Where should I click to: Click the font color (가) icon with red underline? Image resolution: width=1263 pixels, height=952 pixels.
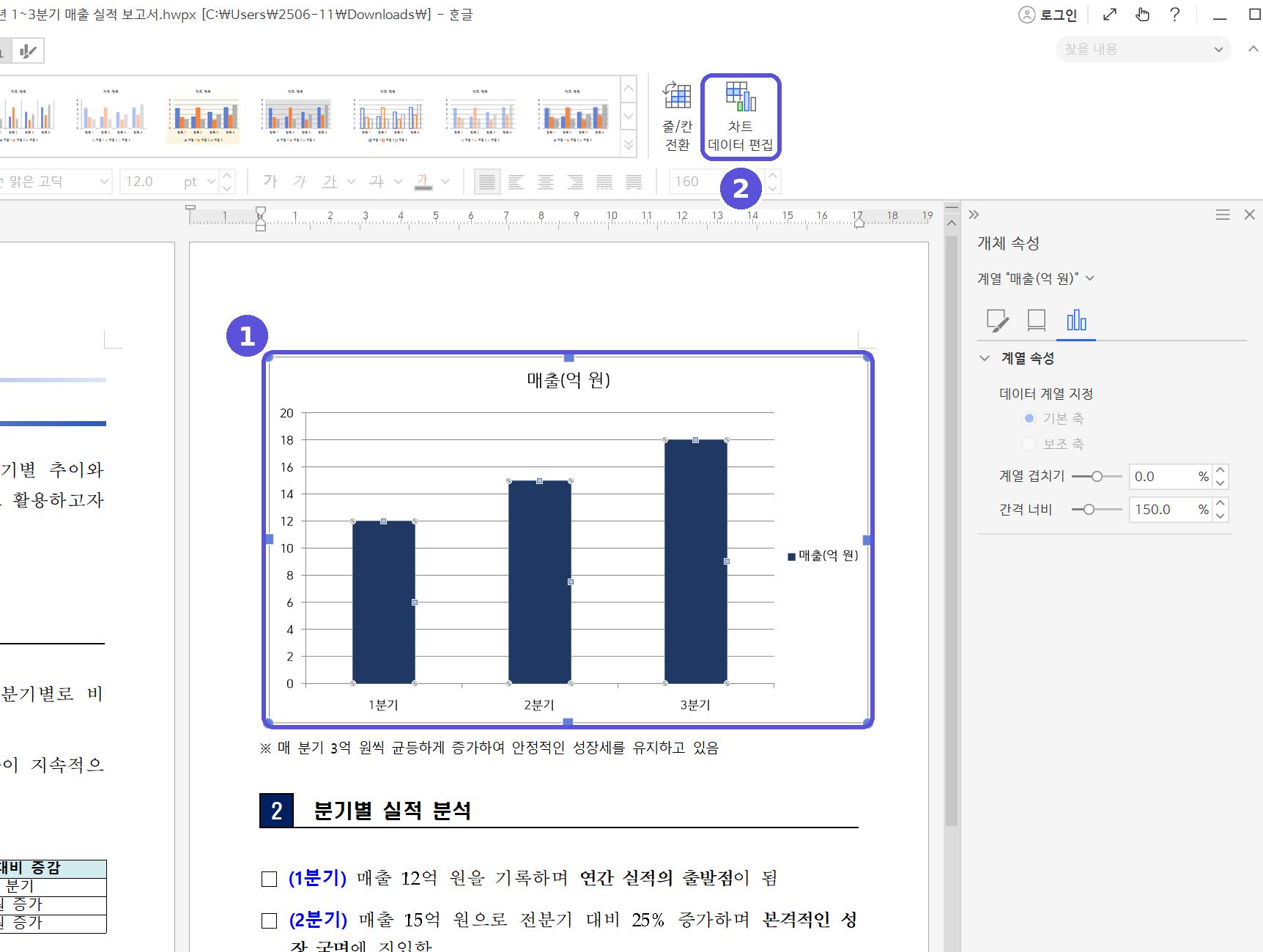pyautogui.click(x=423, y=181)
